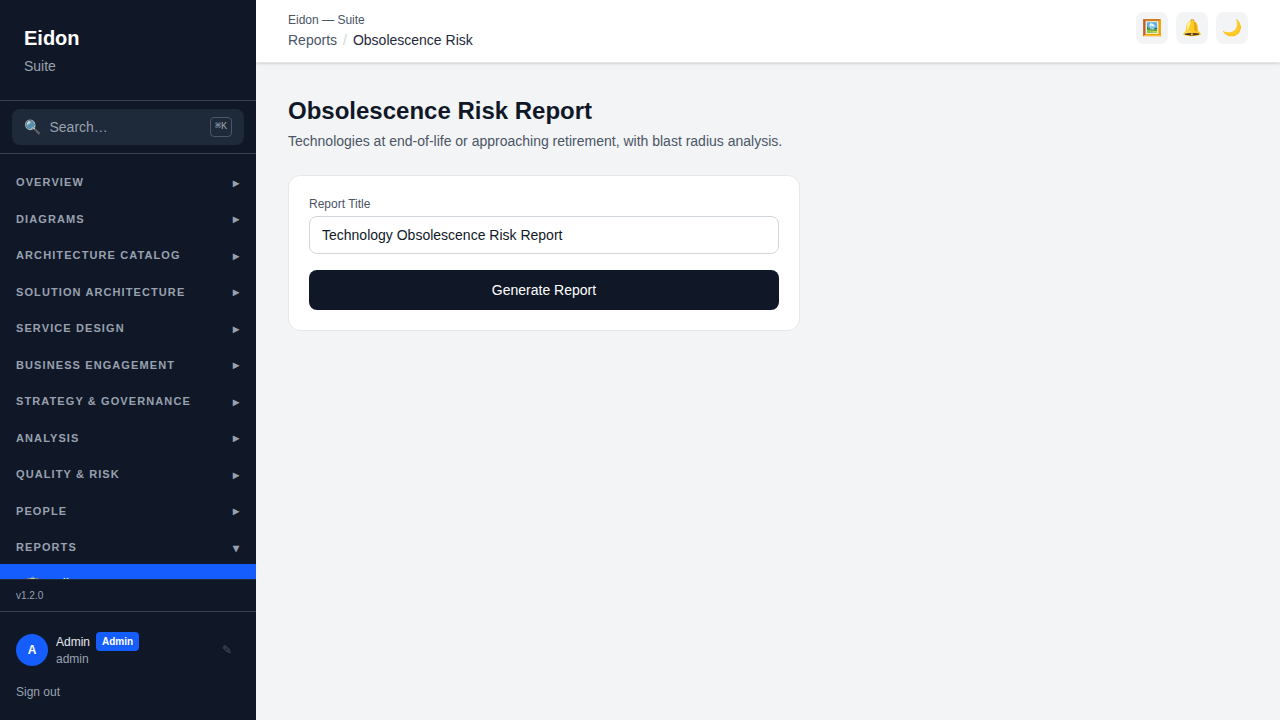Screen dimensions: 1280x720
Task: Click the ⌘K shortcut hint badge
Action: (221, 127)
